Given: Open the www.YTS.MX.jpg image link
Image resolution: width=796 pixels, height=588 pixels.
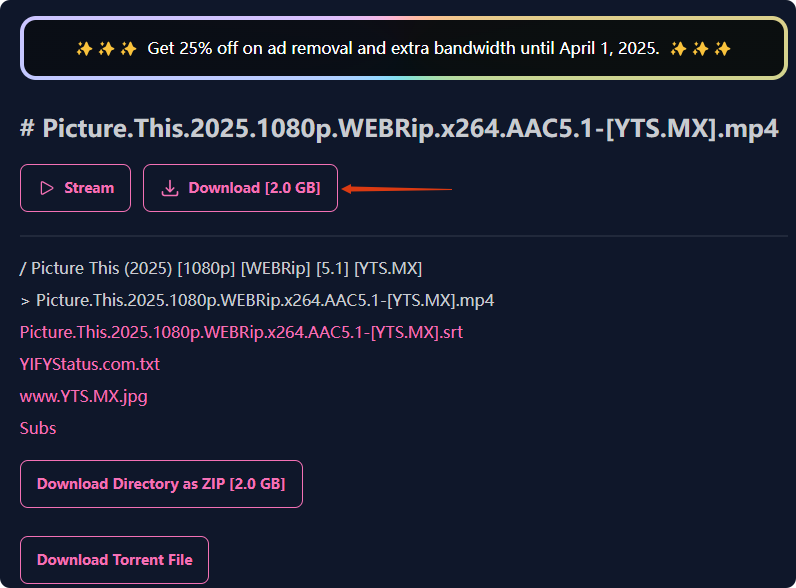Looking at the screenshot, I should [84, 396].
